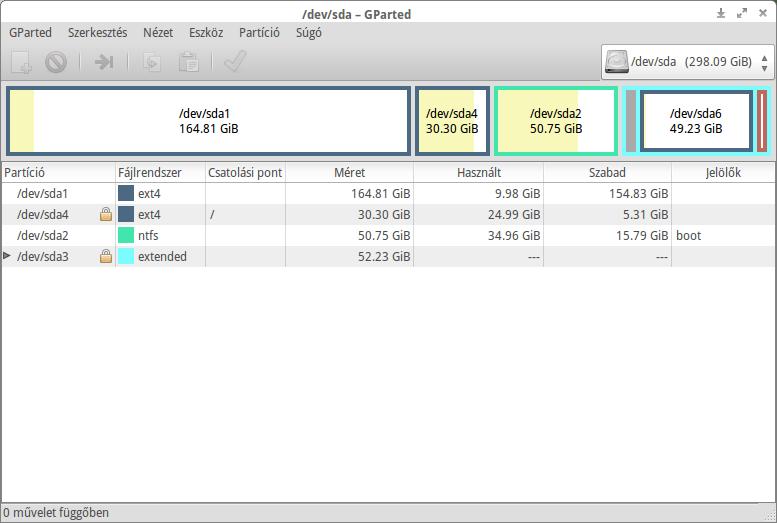The image size is (777, 523).
Task: Open the Szerkesztés menu
Action: [97, 33]
